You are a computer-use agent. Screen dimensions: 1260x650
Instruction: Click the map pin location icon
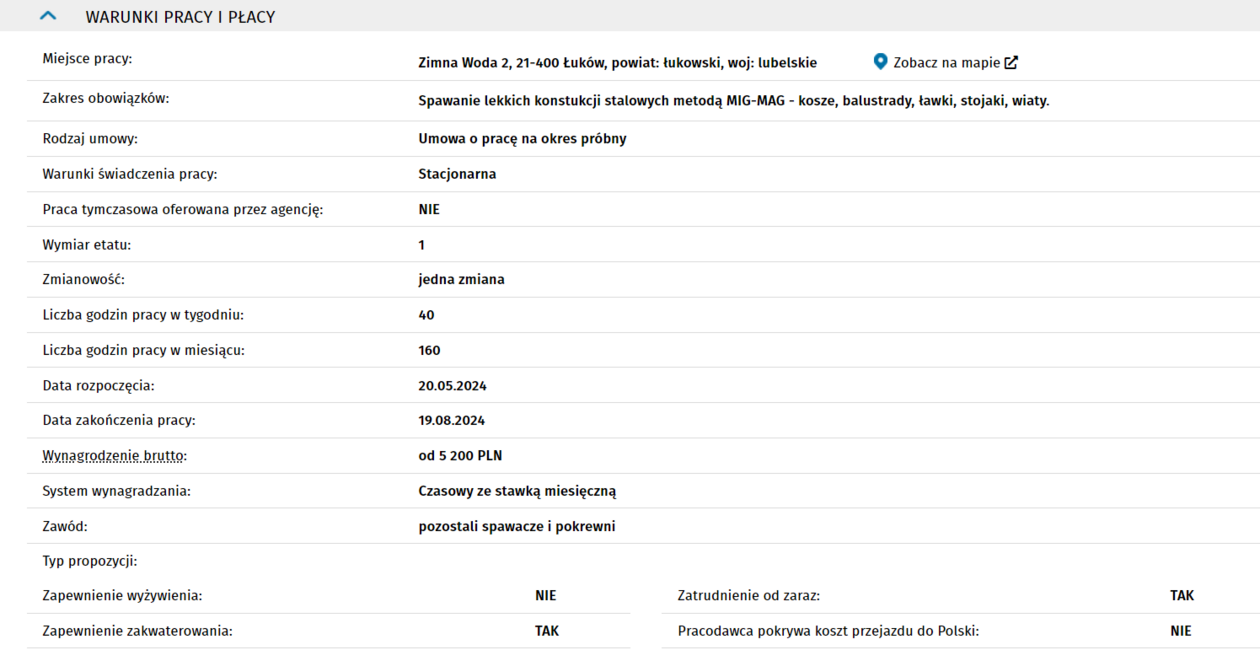[x=880, y=62]
